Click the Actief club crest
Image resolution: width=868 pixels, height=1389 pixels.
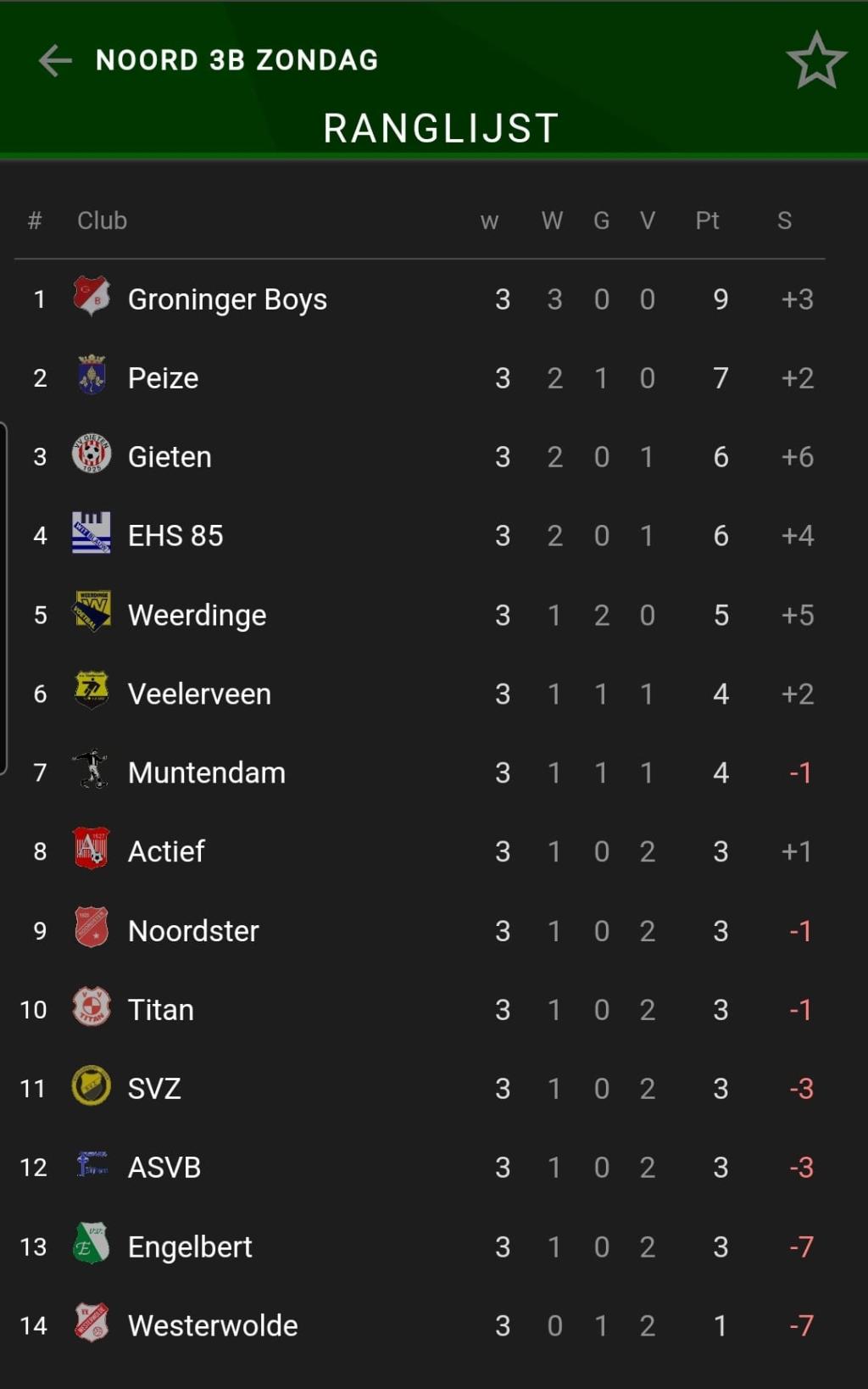coord(92,849)
